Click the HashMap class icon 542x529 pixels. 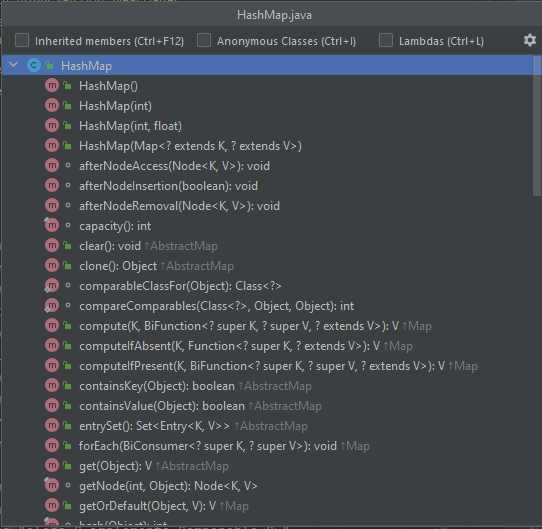point(34,65)
